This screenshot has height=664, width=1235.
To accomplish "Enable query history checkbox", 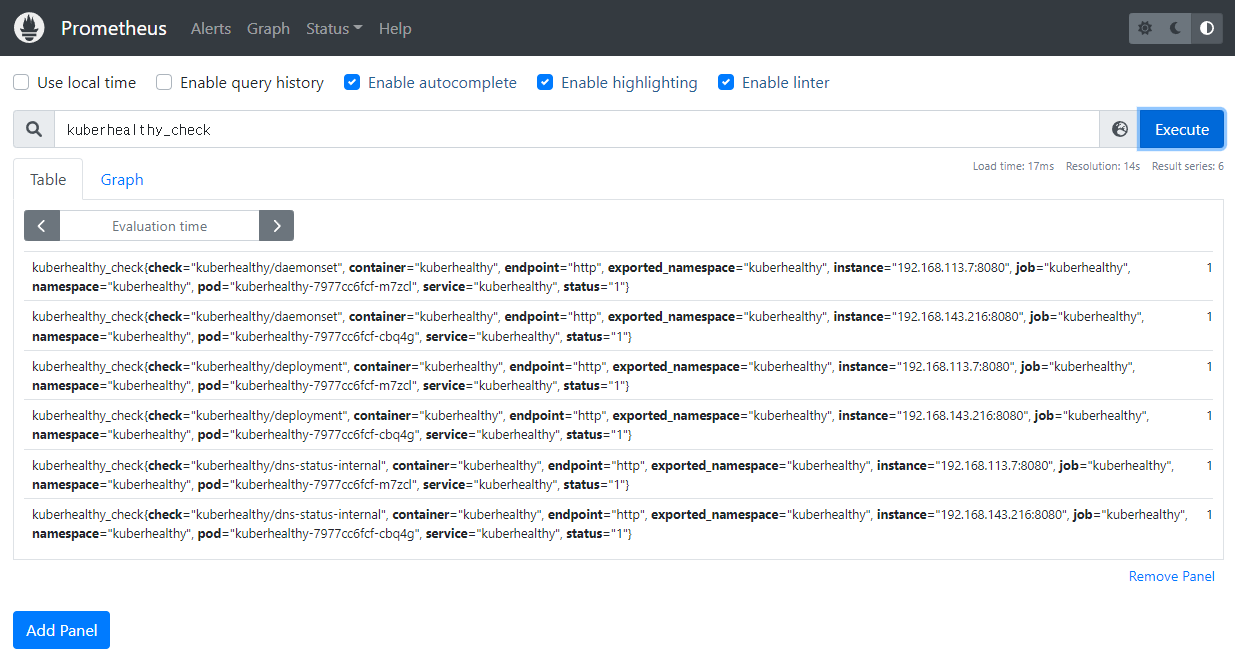I will click(164, 82).
